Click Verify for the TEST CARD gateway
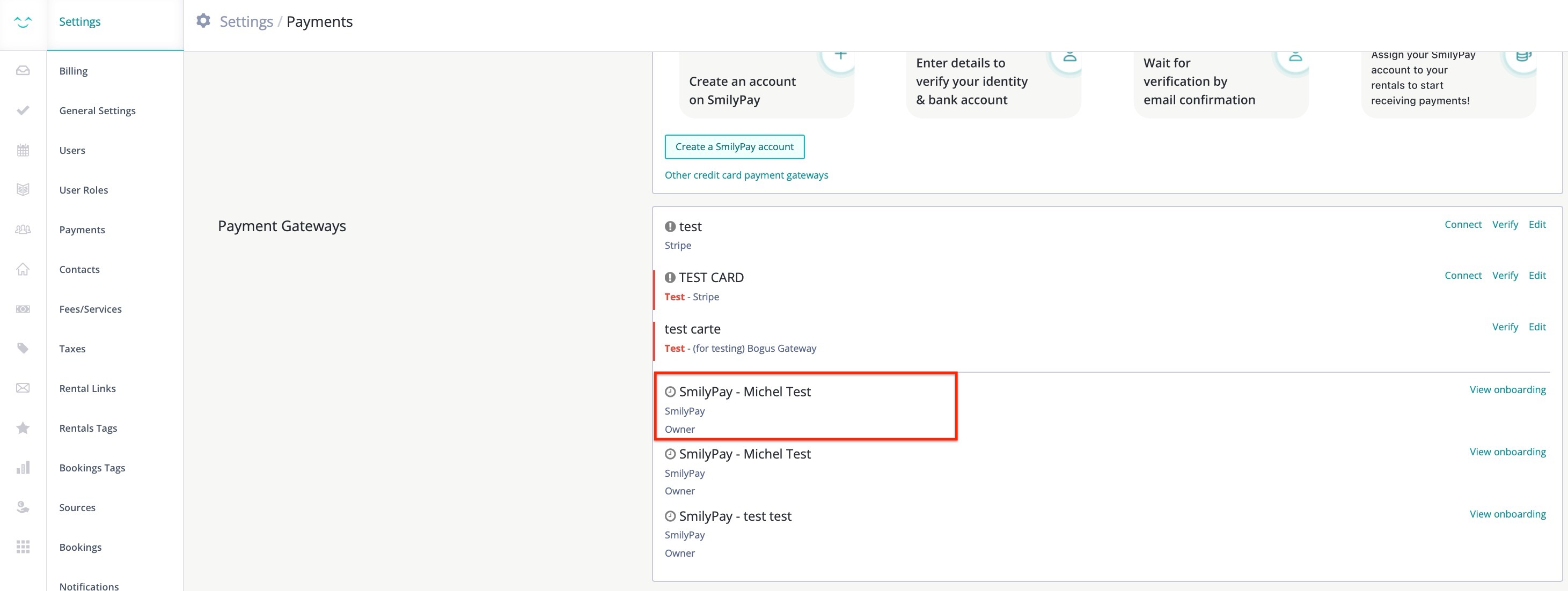 coord(1505,276)
